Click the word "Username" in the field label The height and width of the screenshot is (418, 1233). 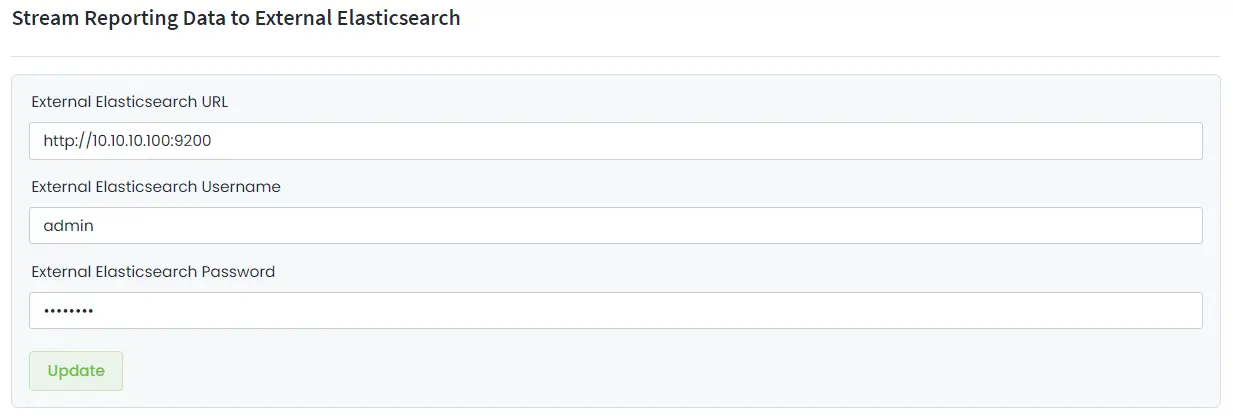241,187
